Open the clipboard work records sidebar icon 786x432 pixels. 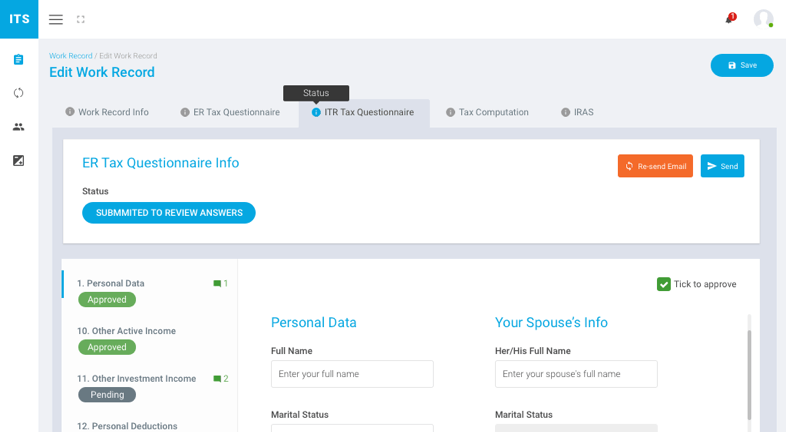(x=18, y=60)
